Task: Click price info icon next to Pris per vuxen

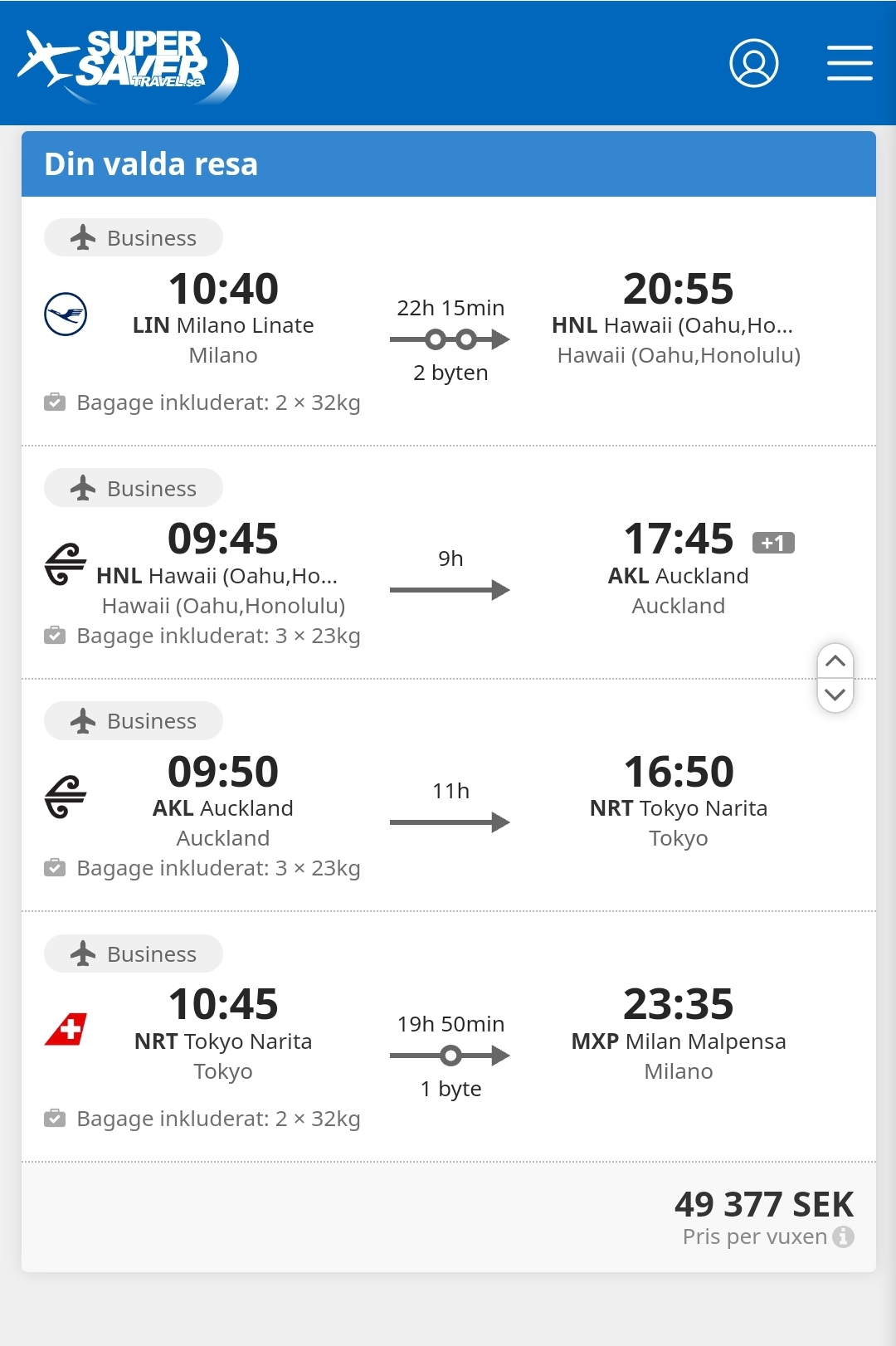Action: click(844, 1236)
